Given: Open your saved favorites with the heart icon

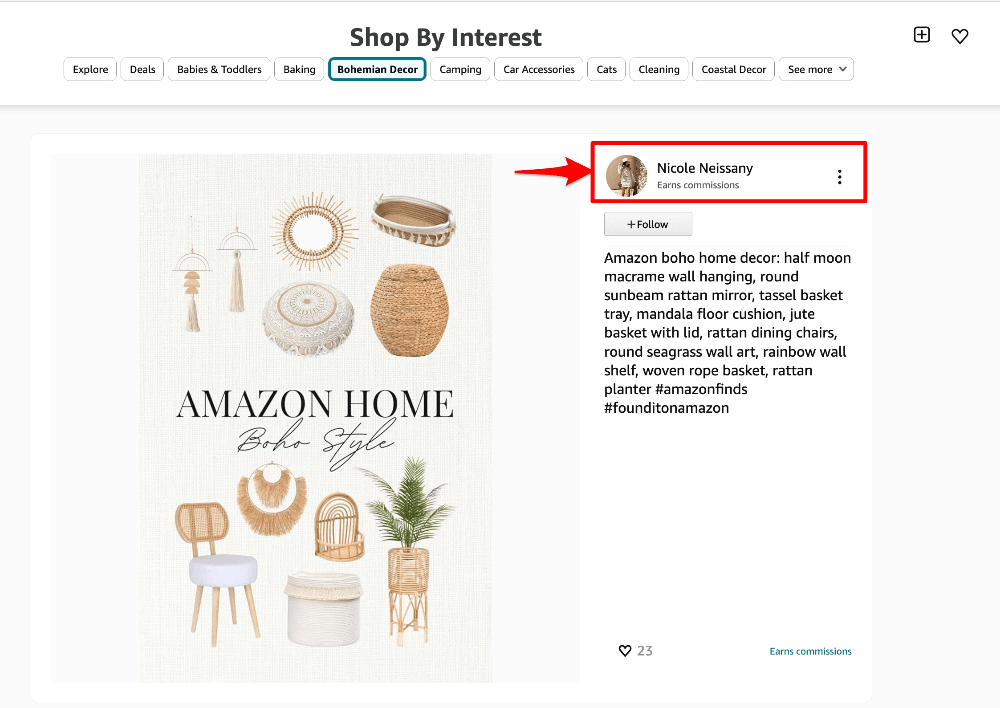Looking at the screenshot, I should pyautogui.click(x=959, y=36).
